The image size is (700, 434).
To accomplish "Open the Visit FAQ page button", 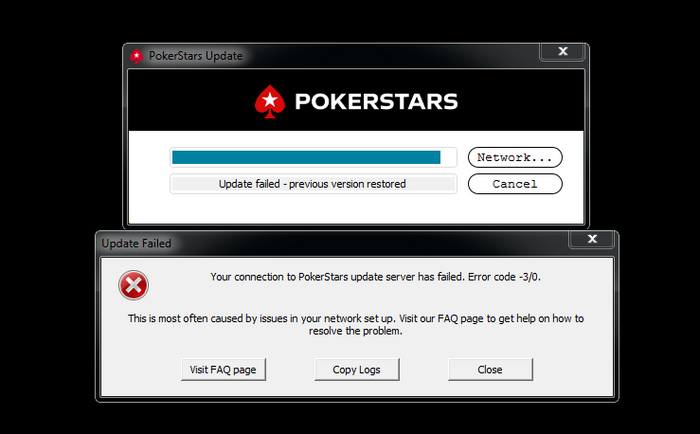I will [223, 370].
